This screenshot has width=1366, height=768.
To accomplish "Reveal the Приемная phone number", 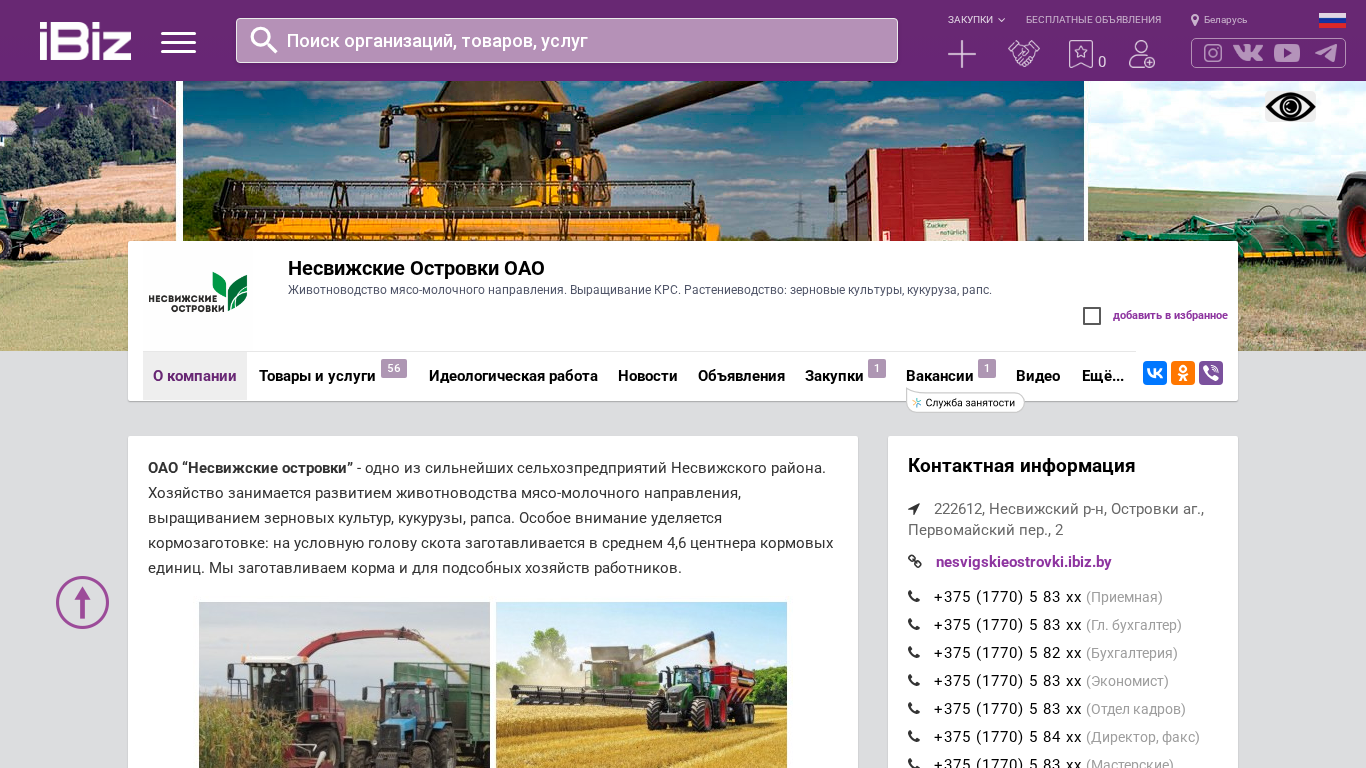I will (x=1007, y=597).
